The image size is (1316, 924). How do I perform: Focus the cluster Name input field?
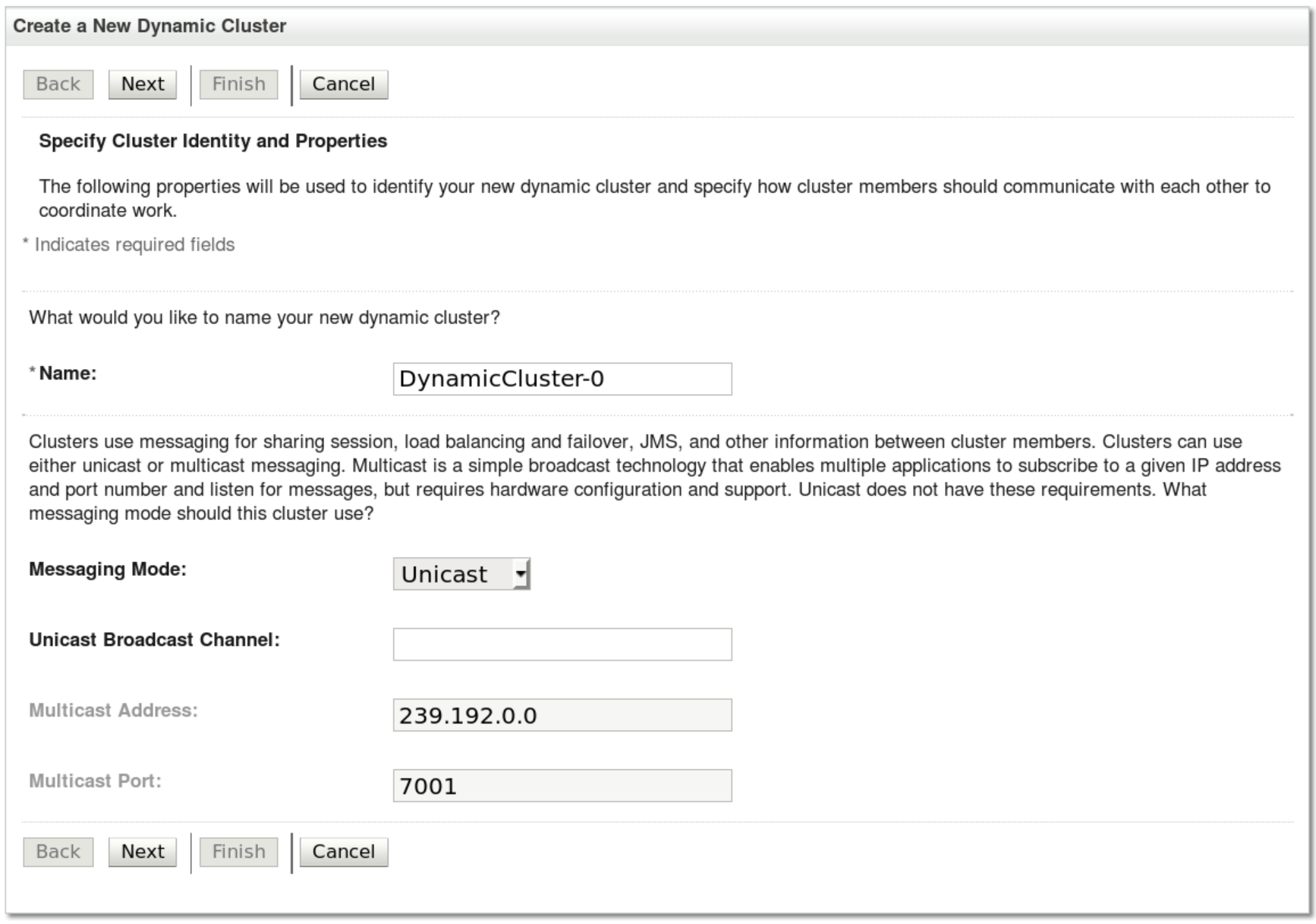coord(562,379)
